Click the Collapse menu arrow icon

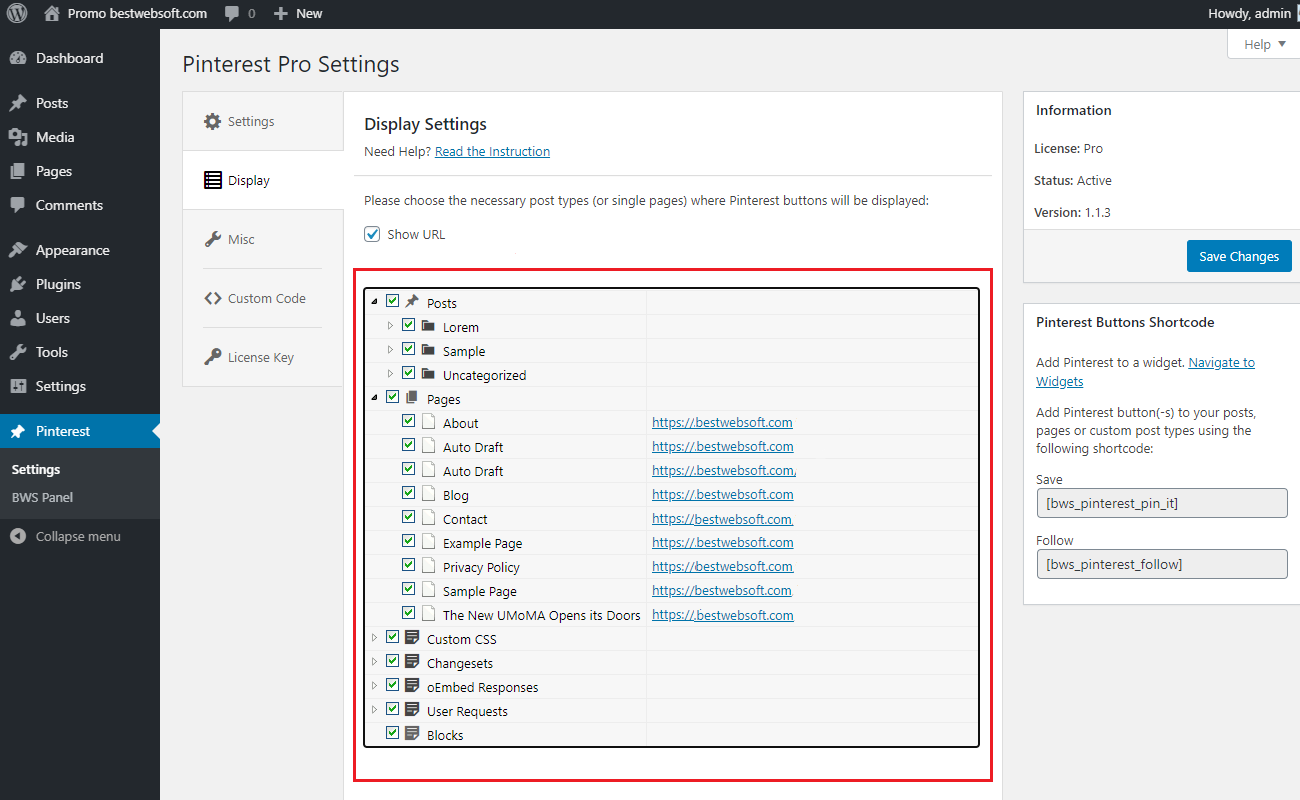(x=18, y=536)
